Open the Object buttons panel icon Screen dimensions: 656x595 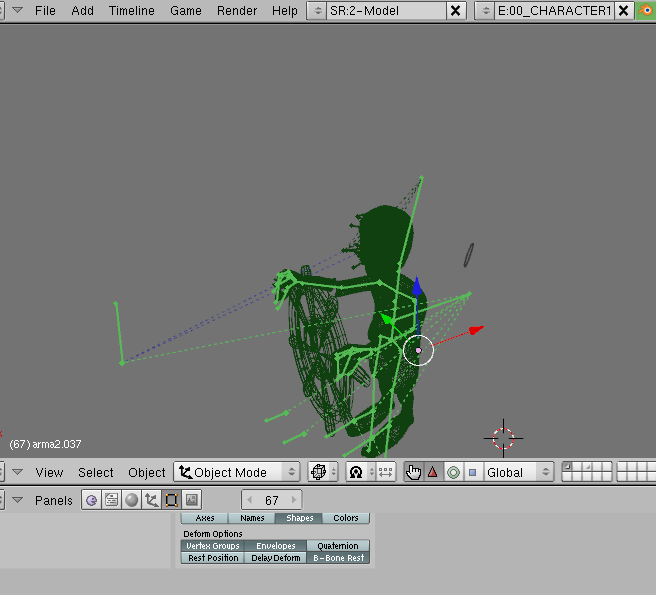(x=151, y=500)
